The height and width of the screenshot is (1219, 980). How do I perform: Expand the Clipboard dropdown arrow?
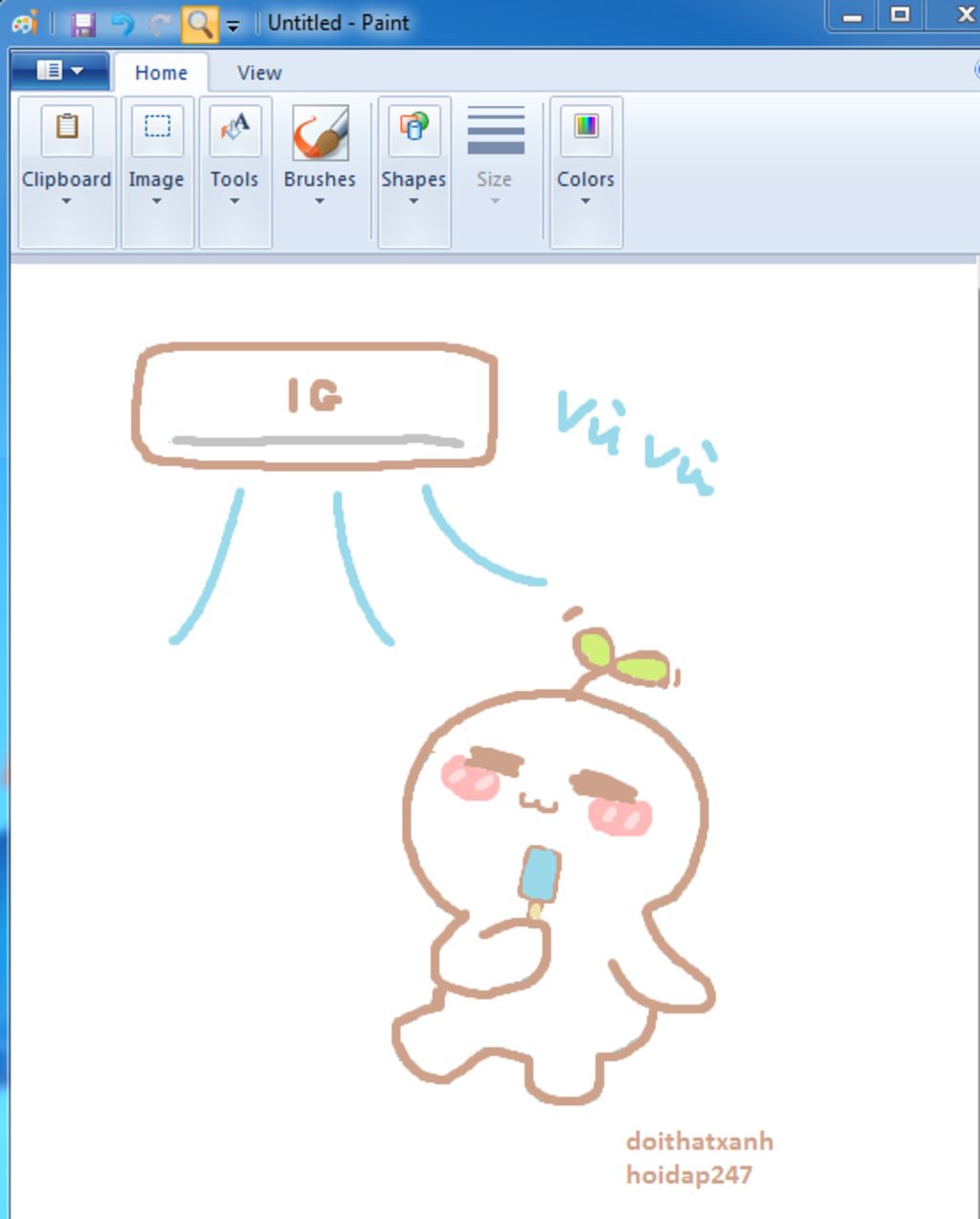pos(65,202)
